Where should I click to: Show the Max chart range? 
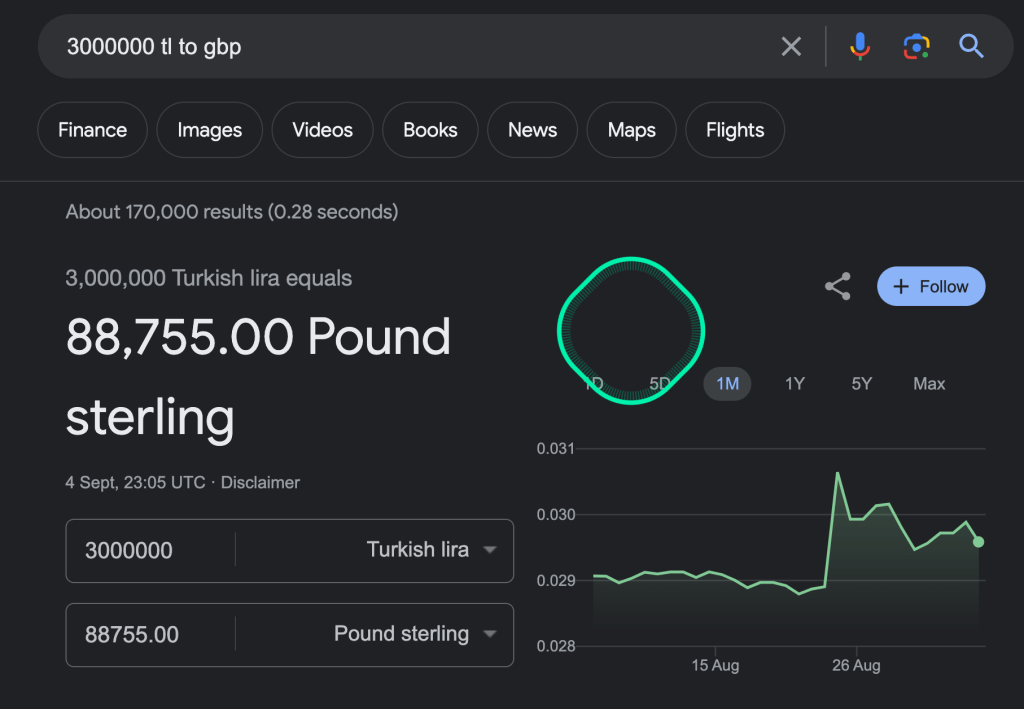(x=929, y=383)
